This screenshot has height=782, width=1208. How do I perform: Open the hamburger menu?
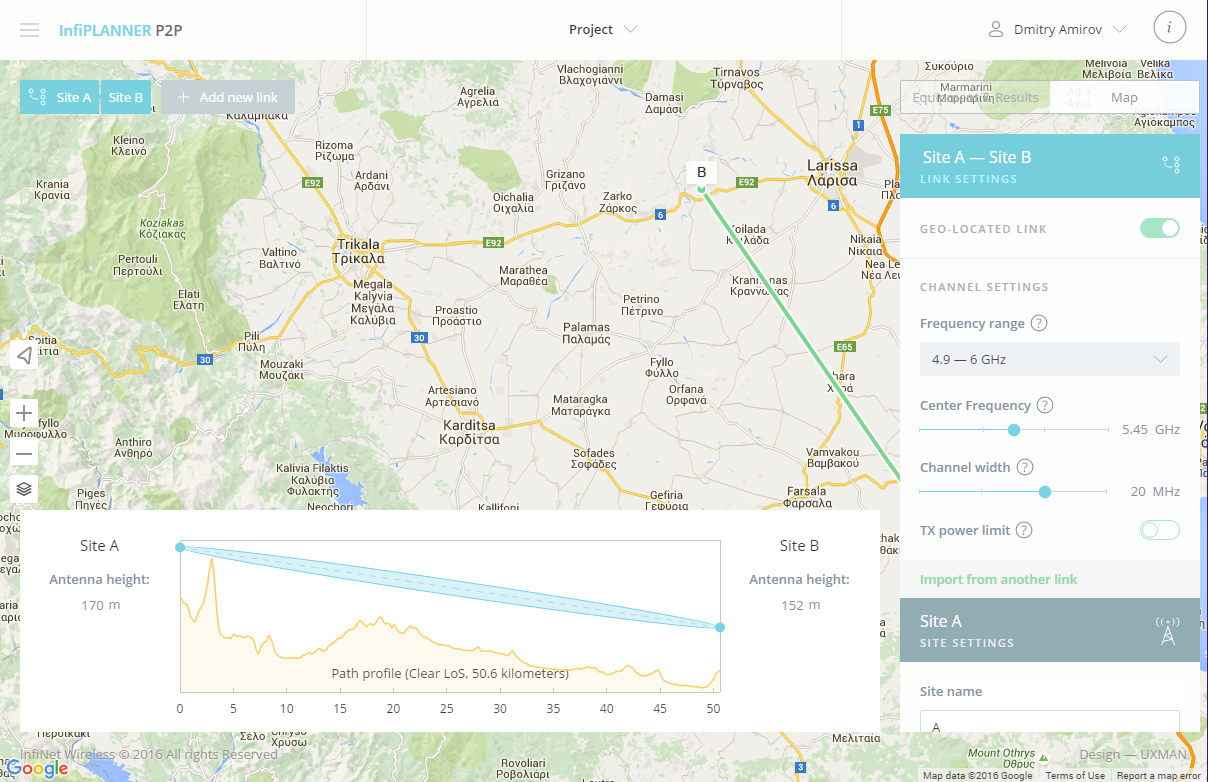pos(30,30)
